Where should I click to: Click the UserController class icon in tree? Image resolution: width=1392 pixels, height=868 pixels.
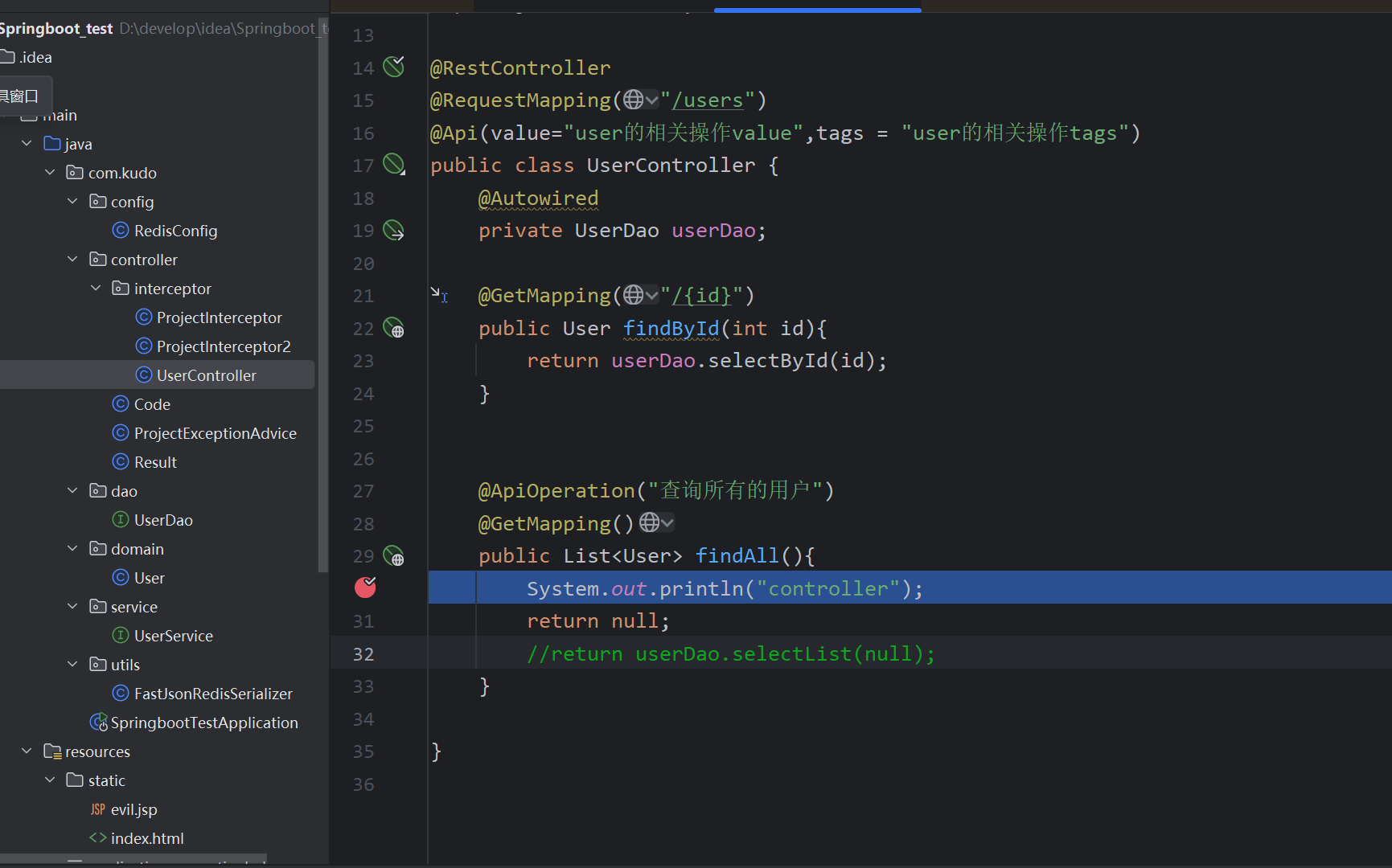pyautogui.click(x=144, y=375)
